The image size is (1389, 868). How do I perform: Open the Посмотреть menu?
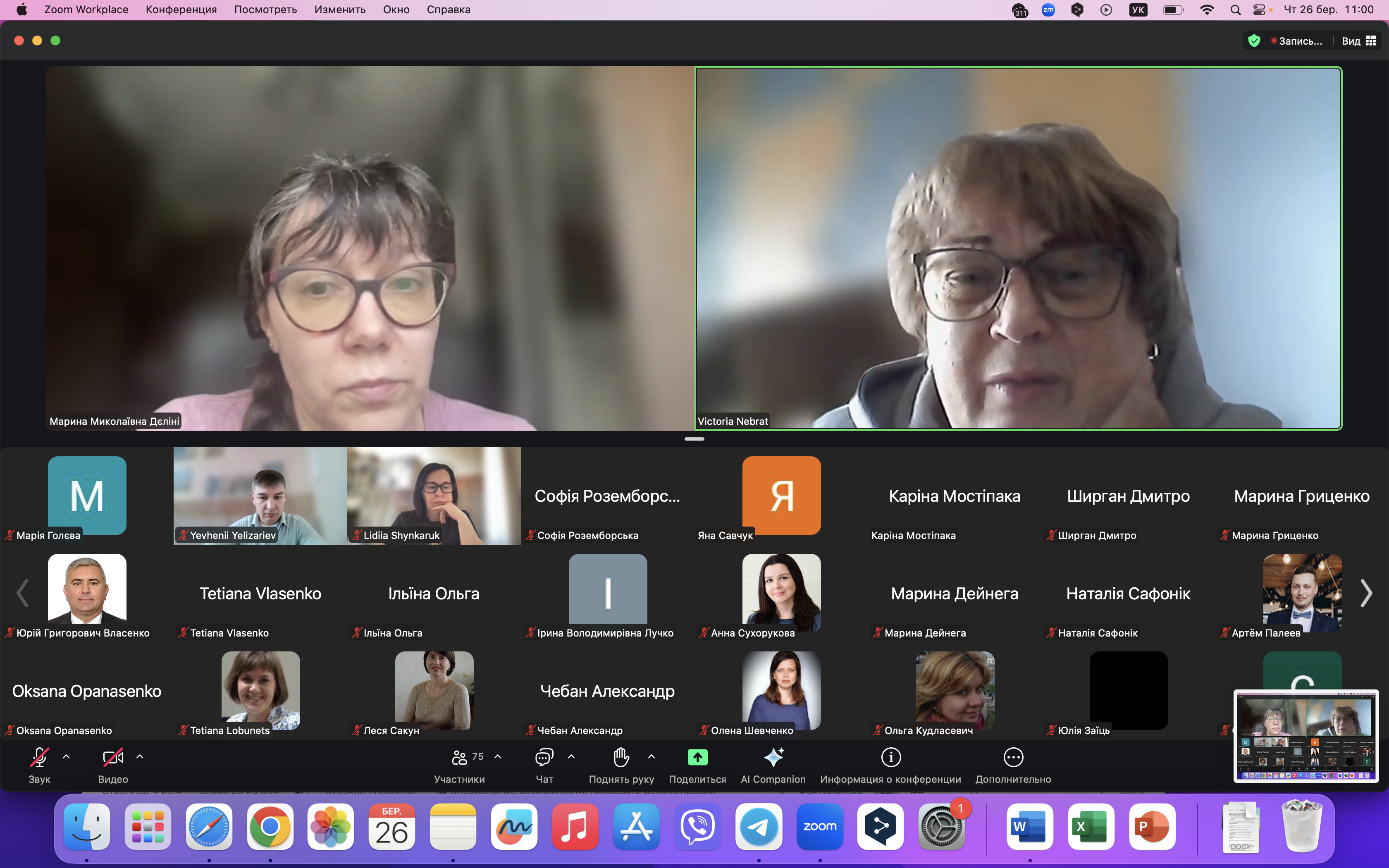(x=265, y=10)
